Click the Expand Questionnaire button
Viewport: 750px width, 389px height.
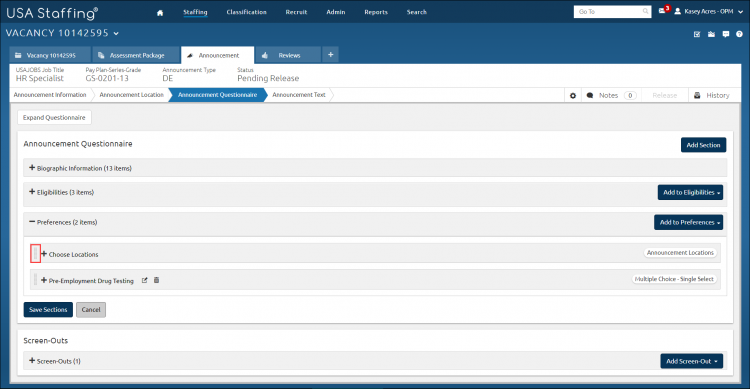click(54, 117)
